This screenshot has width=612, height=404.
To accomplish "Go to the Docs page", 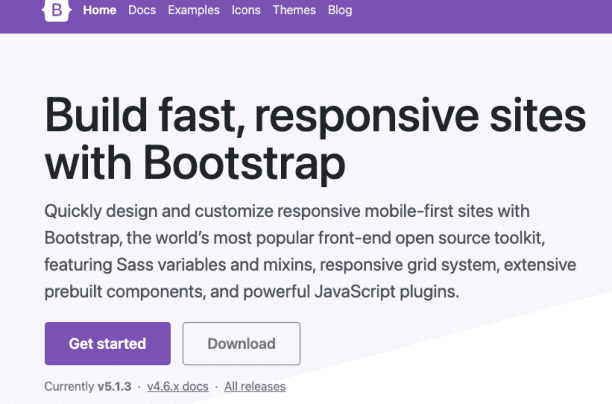I will click(142, 10).
